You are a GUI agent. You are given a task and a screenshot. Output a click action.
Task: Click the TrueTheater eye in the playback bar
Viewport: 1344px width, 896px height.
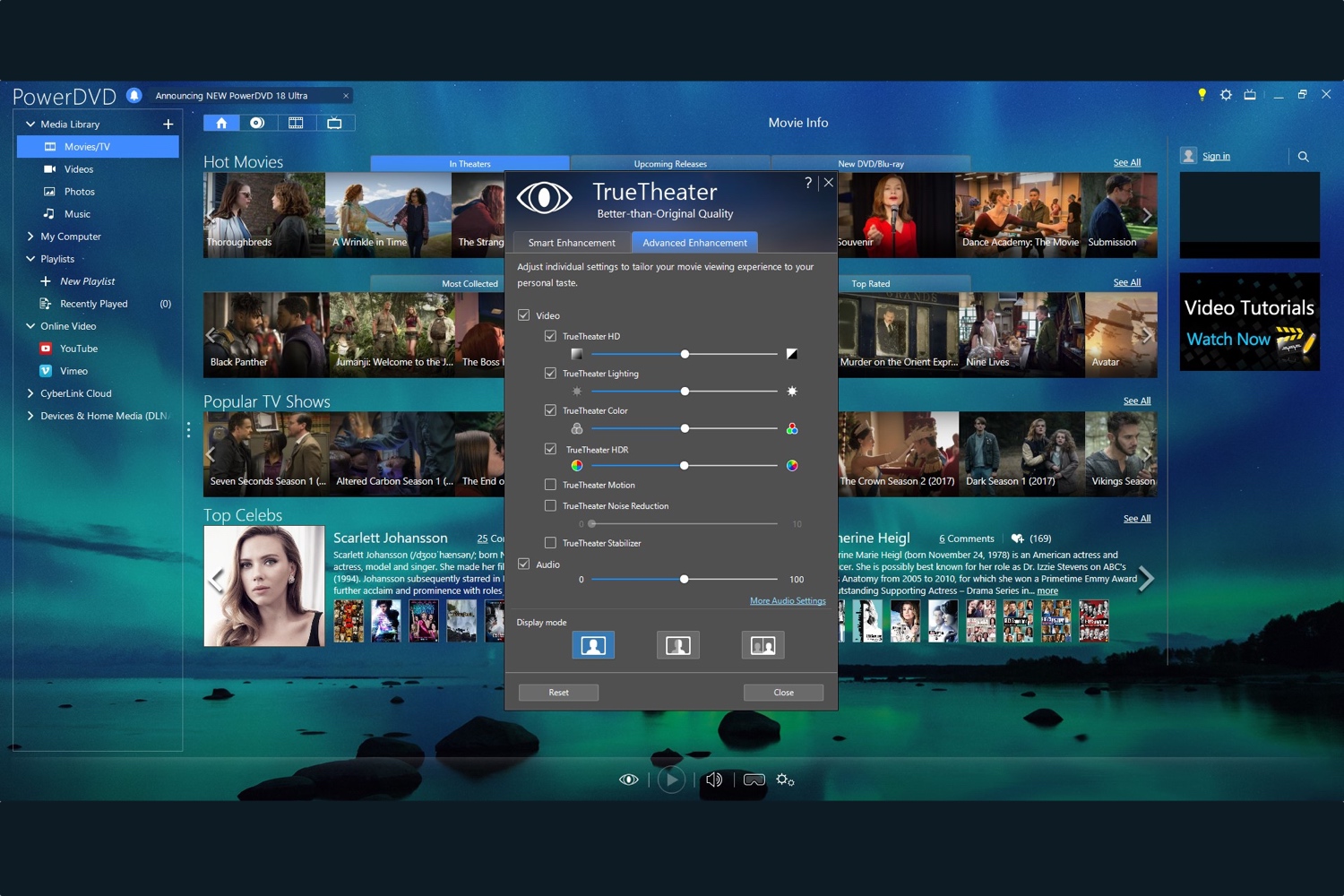pos(629,780)
